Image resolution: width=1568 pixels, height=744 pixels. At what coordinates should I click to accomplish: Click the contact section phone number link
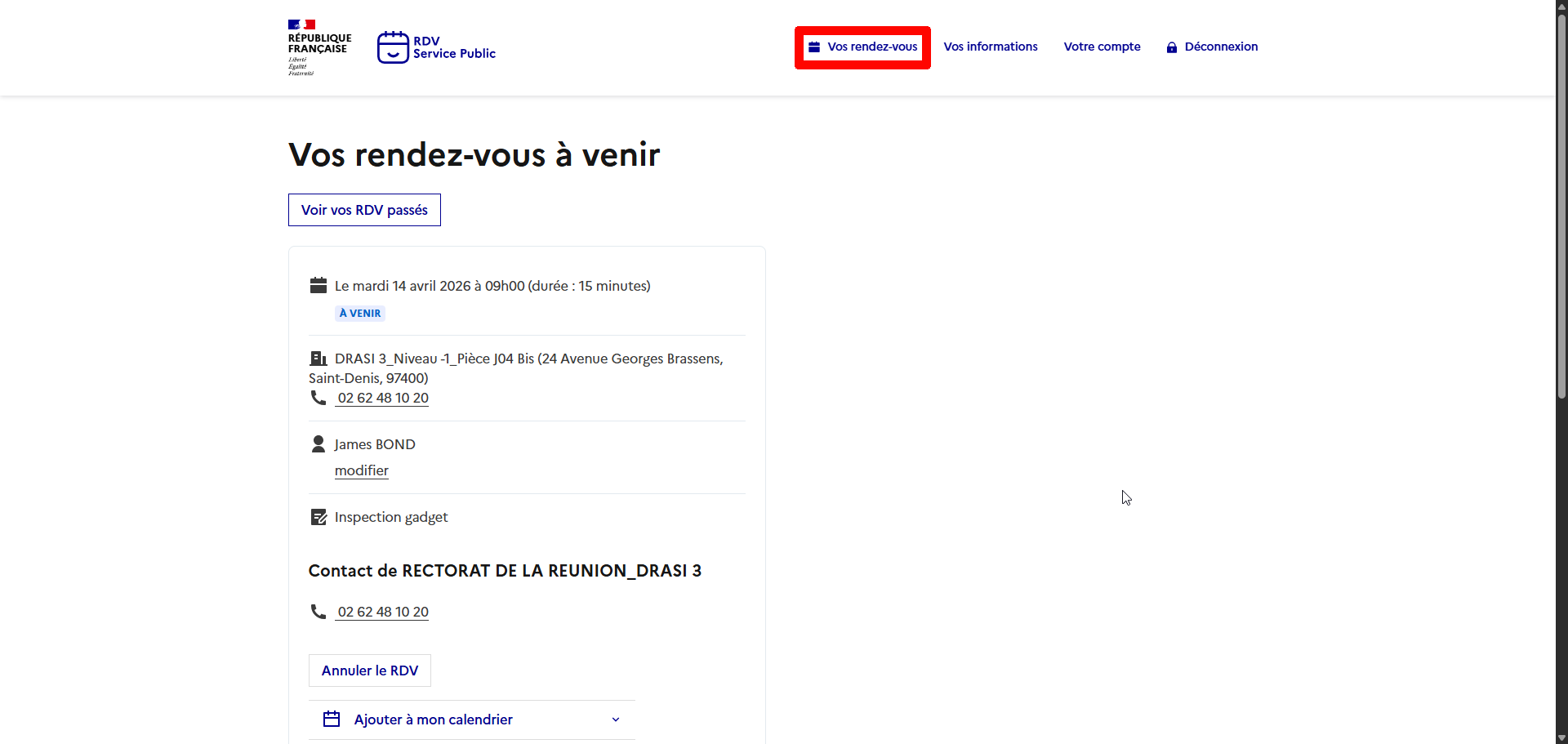[383, 612]
